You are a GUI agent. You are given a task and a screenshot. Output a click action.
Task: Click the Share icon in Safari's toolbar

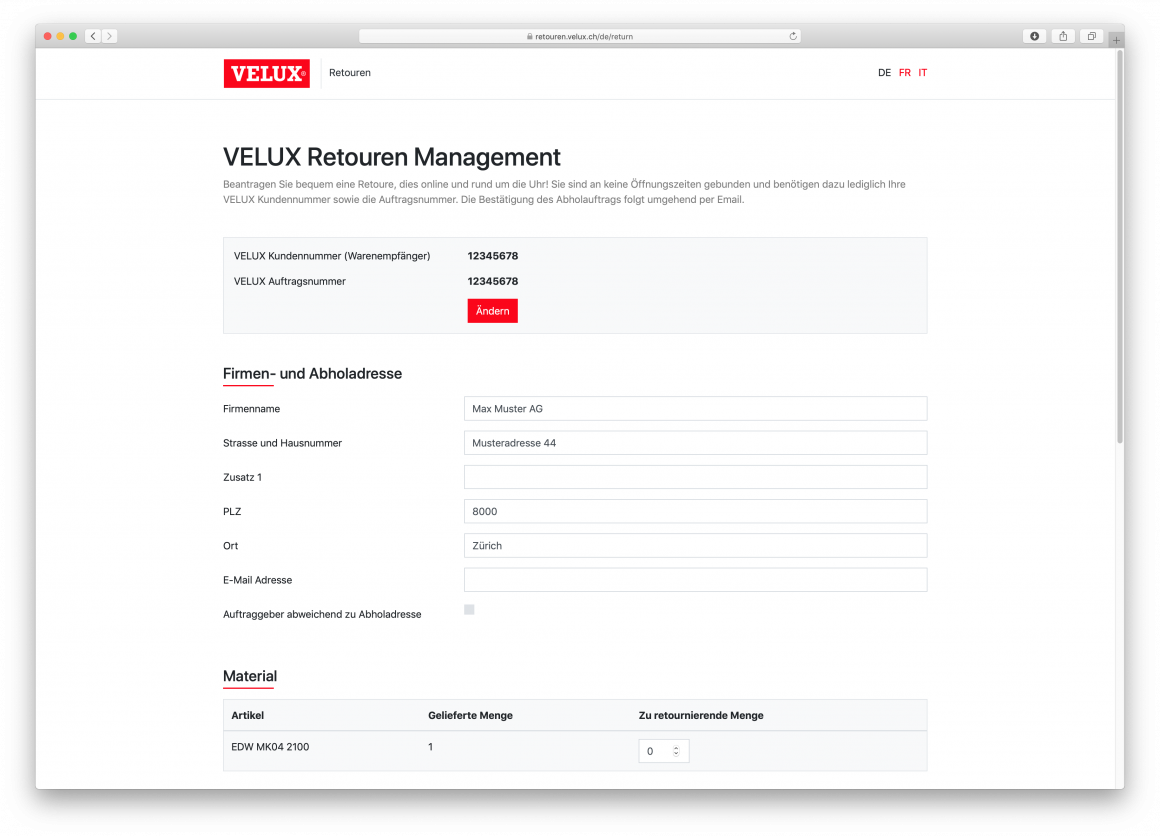click(x=1063, y=36)
